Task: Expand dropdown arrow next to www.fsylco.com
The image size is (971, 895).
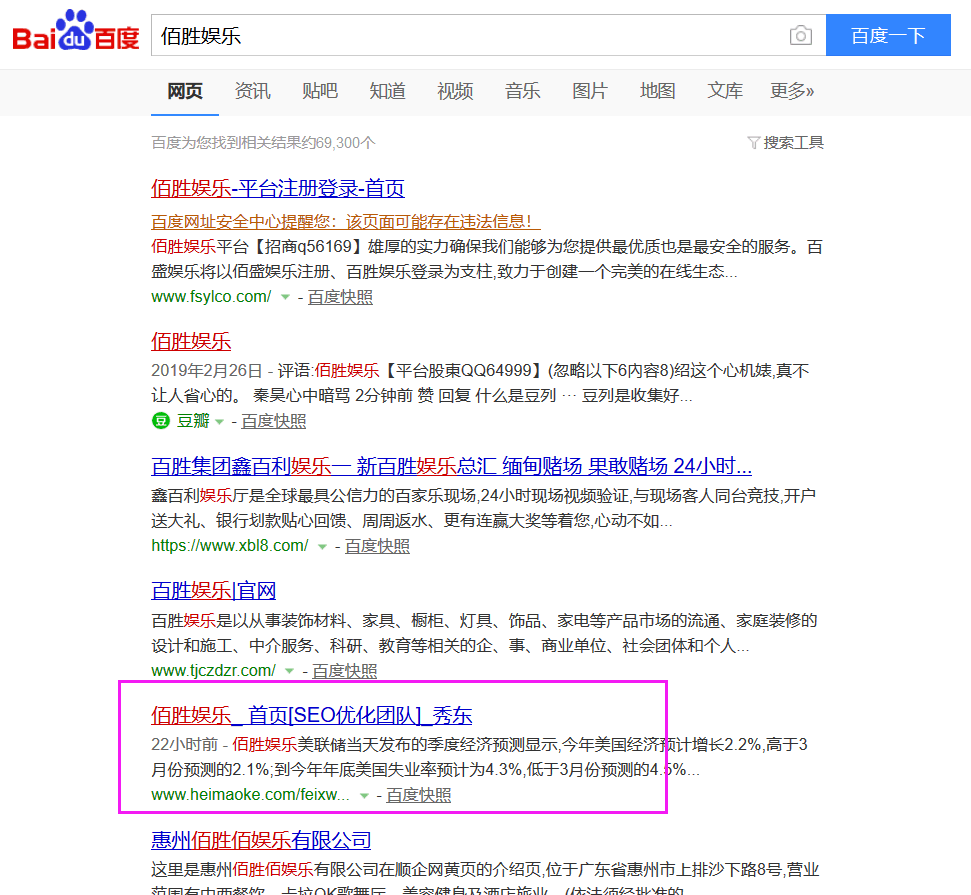Action: click(285, 297)
